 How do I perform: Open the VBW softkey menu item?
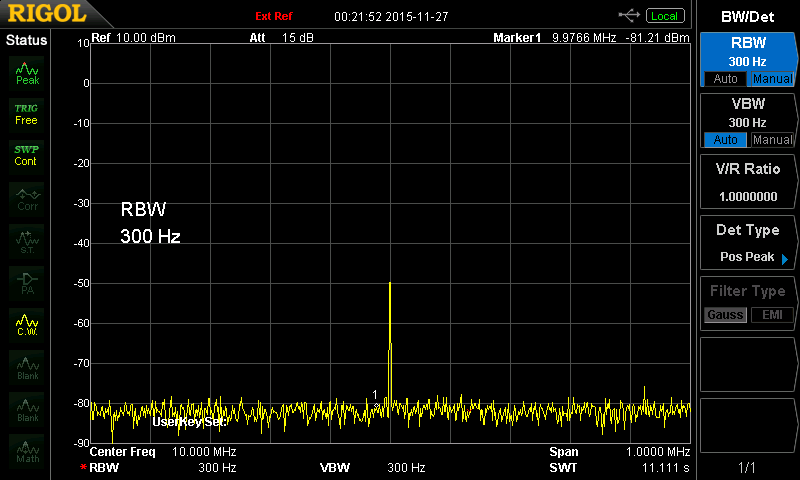tap(748, 120)
